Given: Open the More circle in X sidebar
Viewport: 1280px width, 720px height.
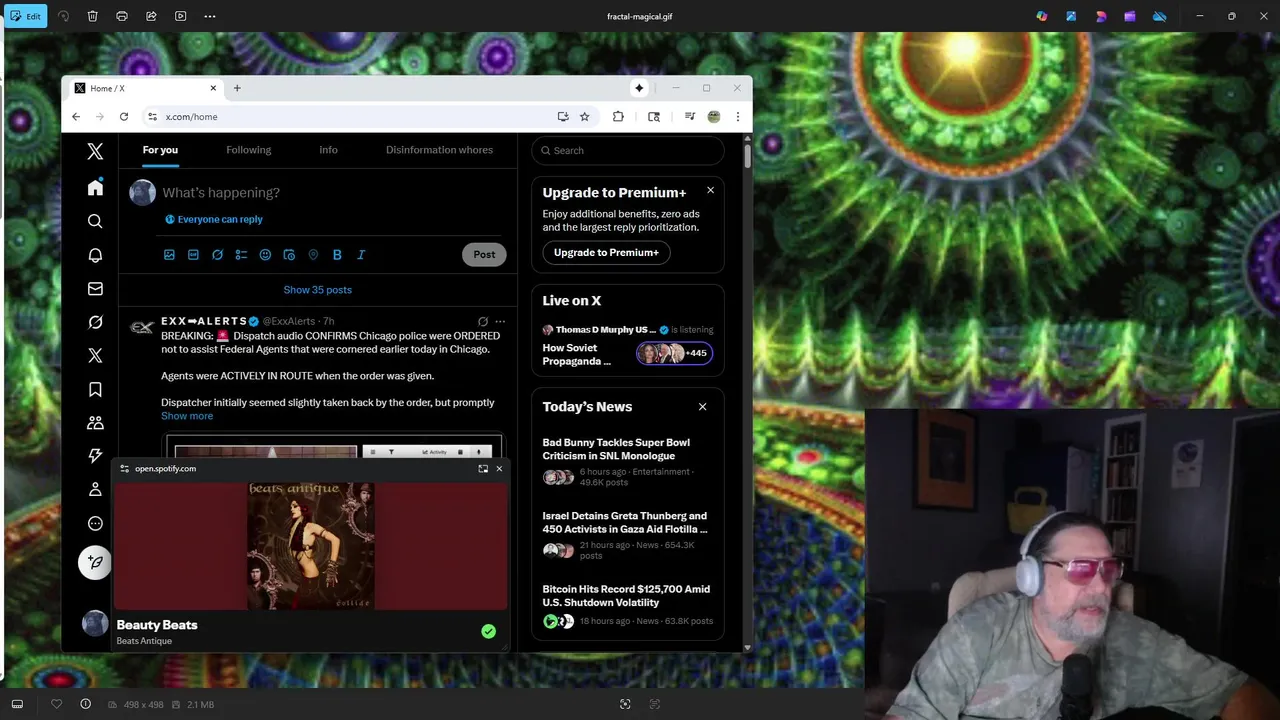Looking at the screenshot, I should point(95,523).
